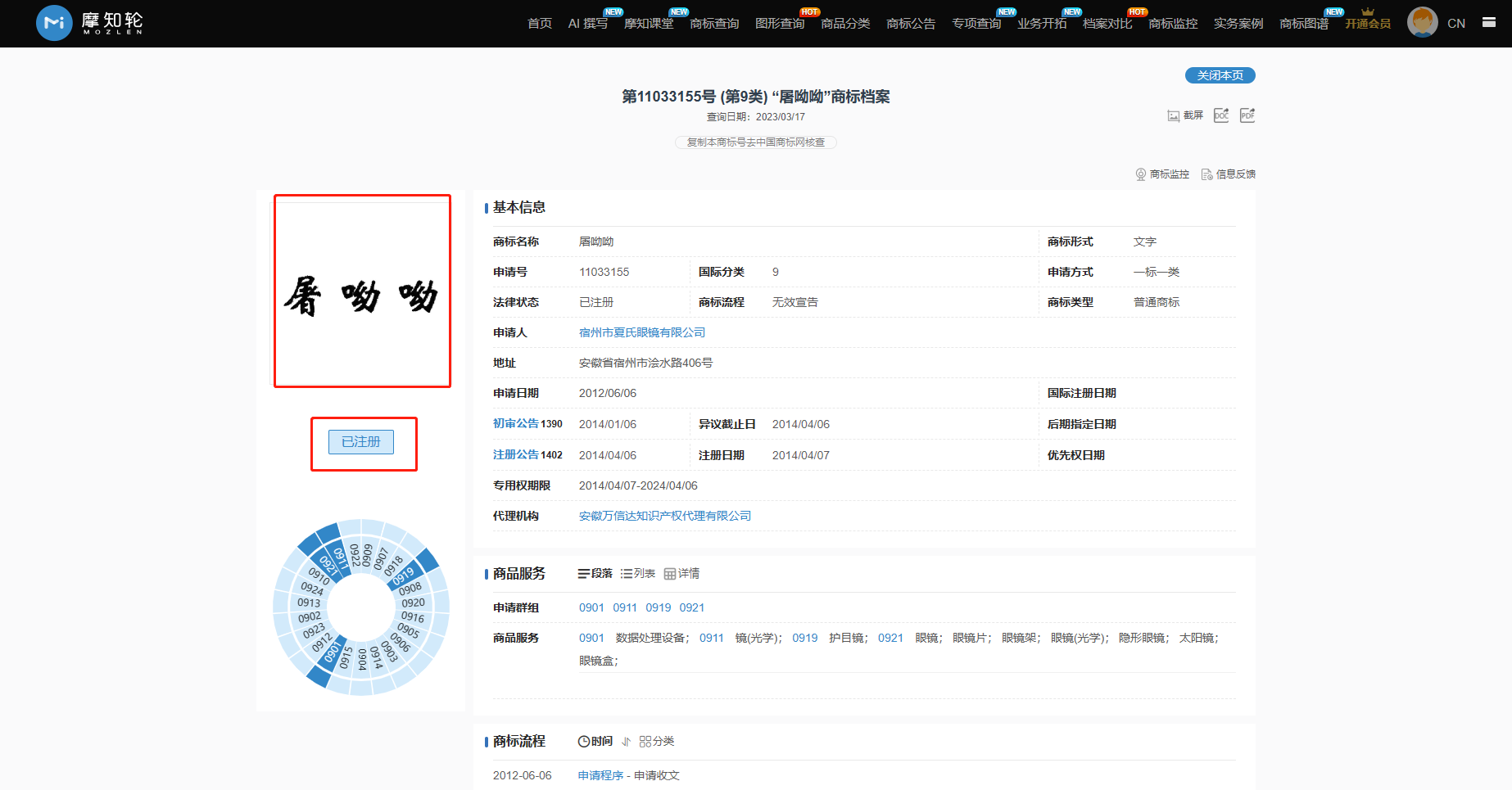Open the top-right hamburger menu
The height and width of the screenshot is (790, 1512).
tap(1488, 23)
